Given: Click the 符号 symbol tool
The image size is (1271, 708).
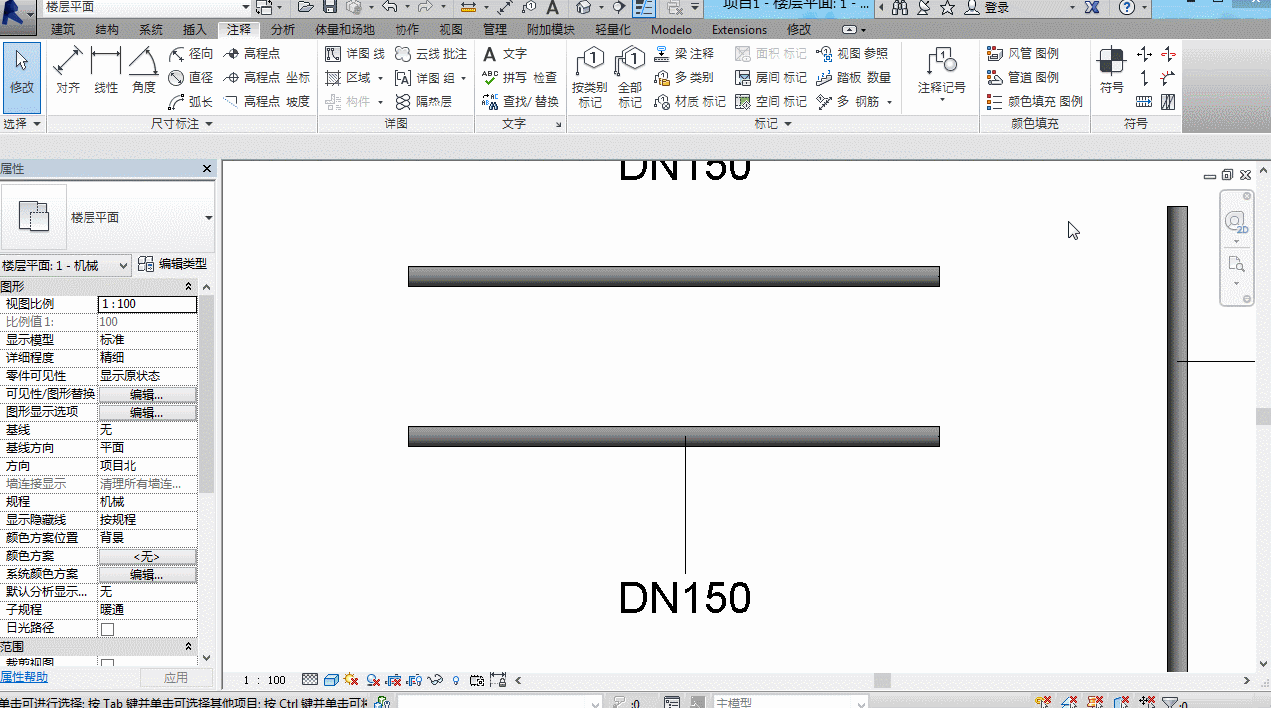Looking at the screenshot, I should click(1111, 70).
